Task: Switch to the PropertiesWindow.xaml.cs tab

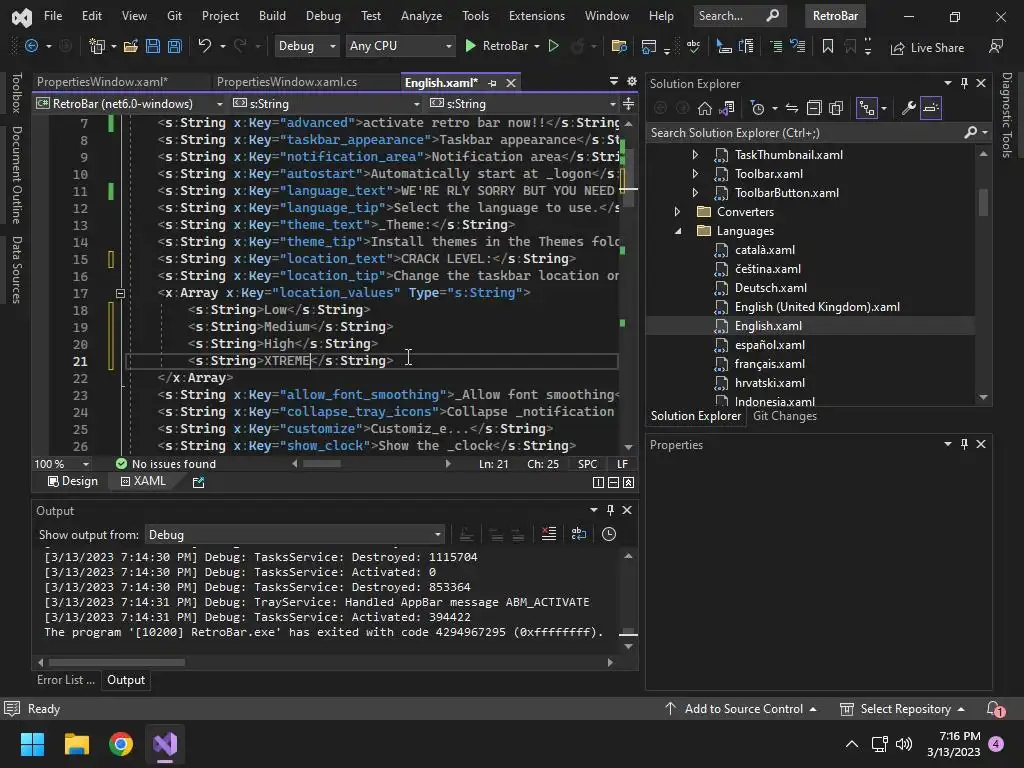Action: point(286,82)
